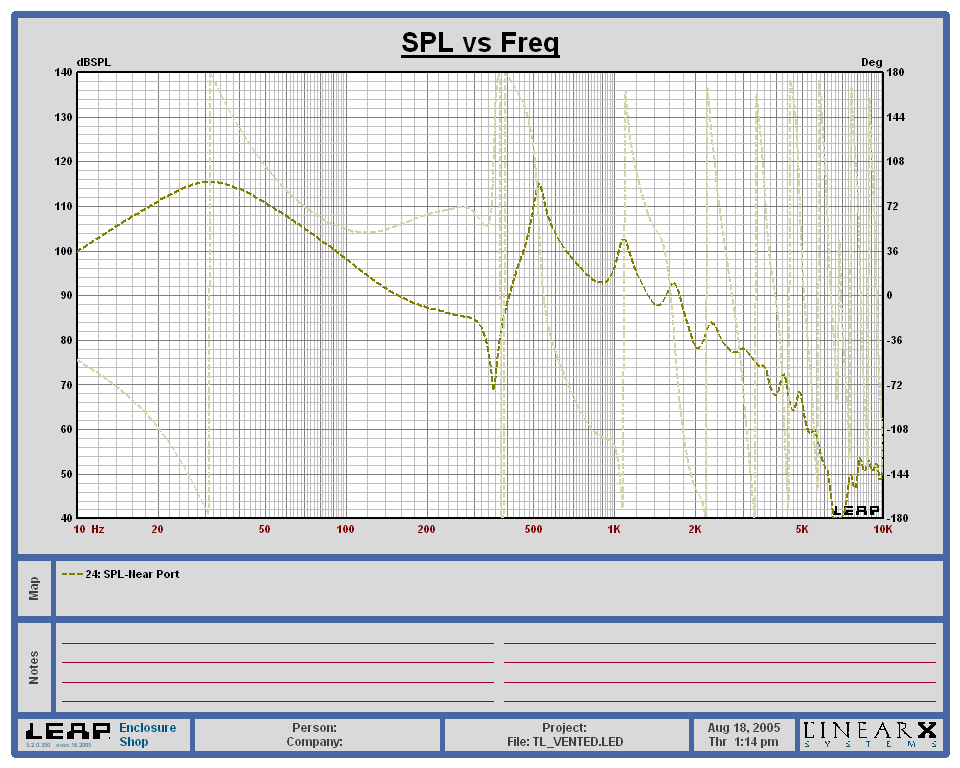The width and height of the screenshot is (960, 768).
Task: Click the Deg axis unit label
Action: tap(871, 62)
